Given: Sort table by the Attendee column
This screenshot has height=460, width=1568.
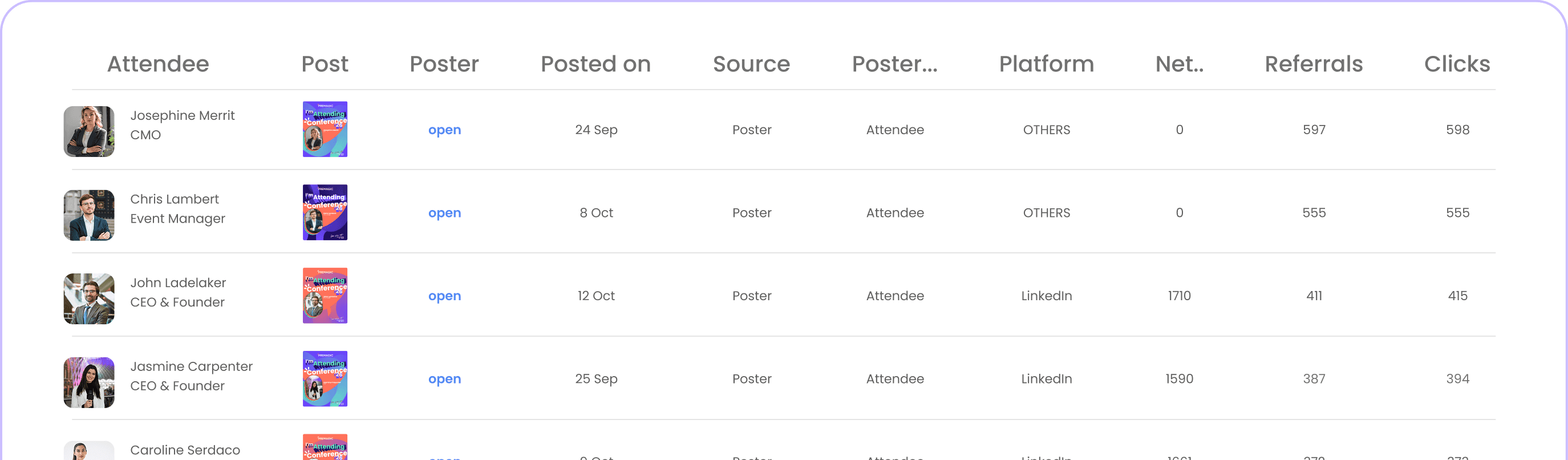Looking at the screenshot, I should 158,63.
